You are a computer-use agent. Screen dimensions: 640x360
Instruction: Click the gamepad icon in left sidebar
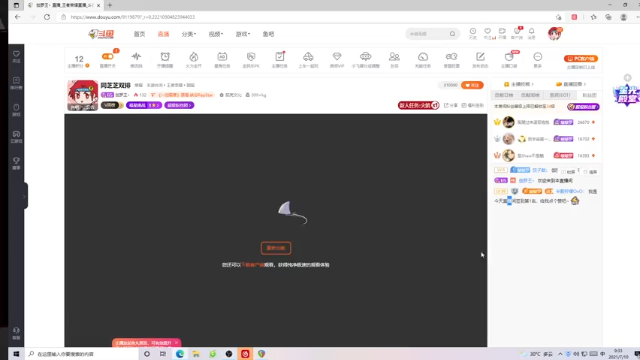16,134
